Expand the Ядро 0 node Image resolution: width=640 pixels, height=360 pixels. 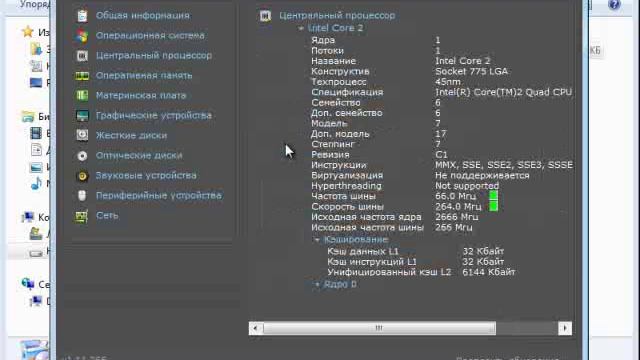tap(317, 284)
